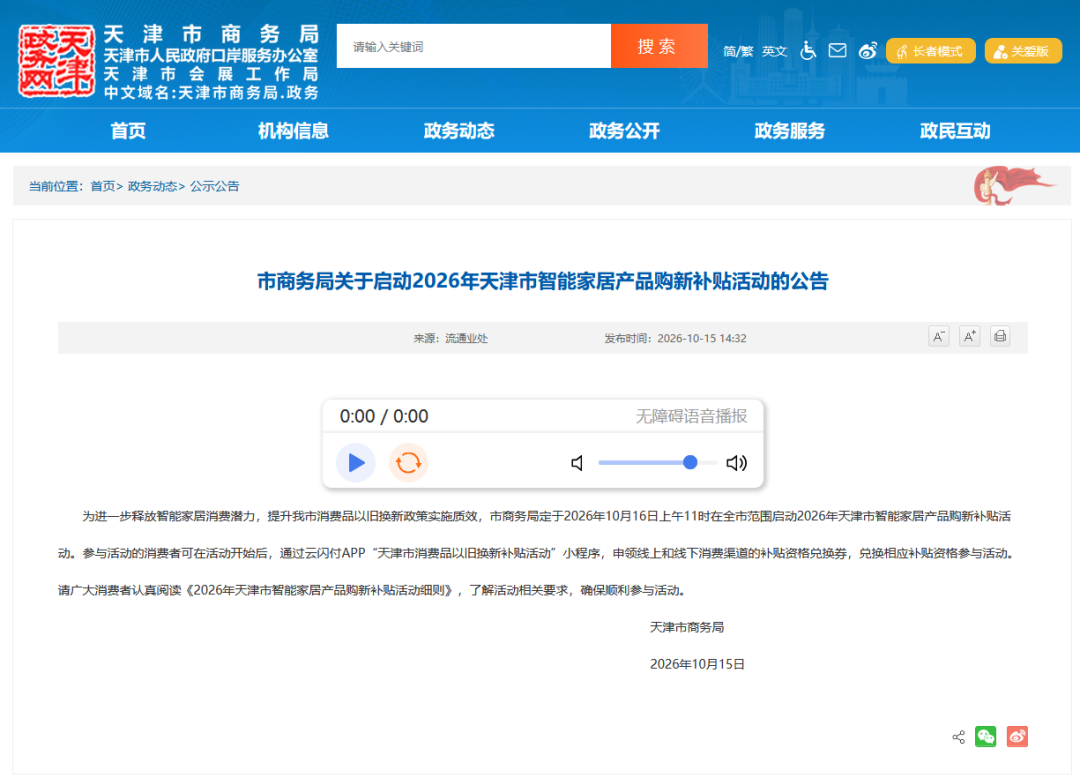Click 首页 in the breadcrumb
This screenshot has height=778, width=1080.
(103, 186)
